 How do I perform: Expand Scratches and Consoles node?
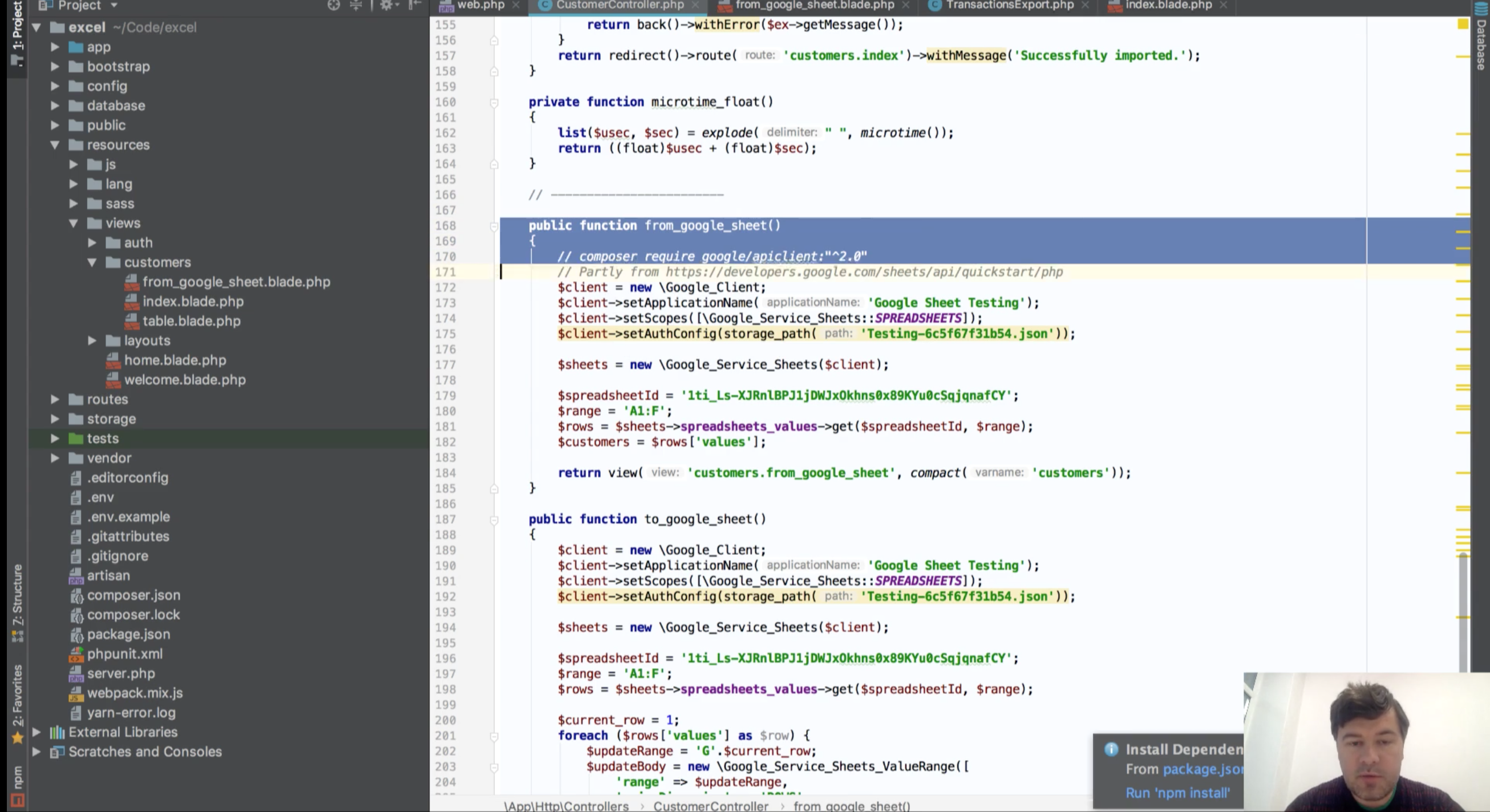[x=37, y=752]
